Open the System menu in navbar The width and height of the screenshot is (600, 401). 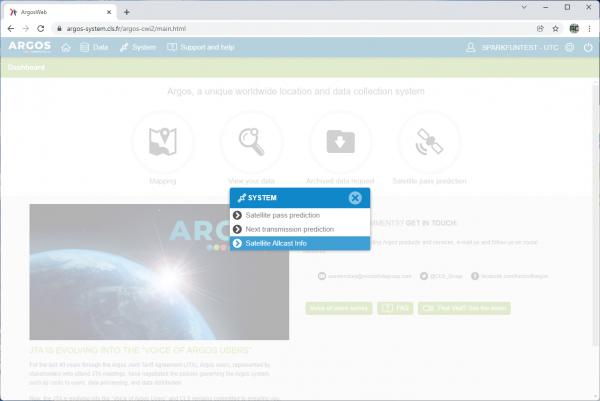[138, 47]
